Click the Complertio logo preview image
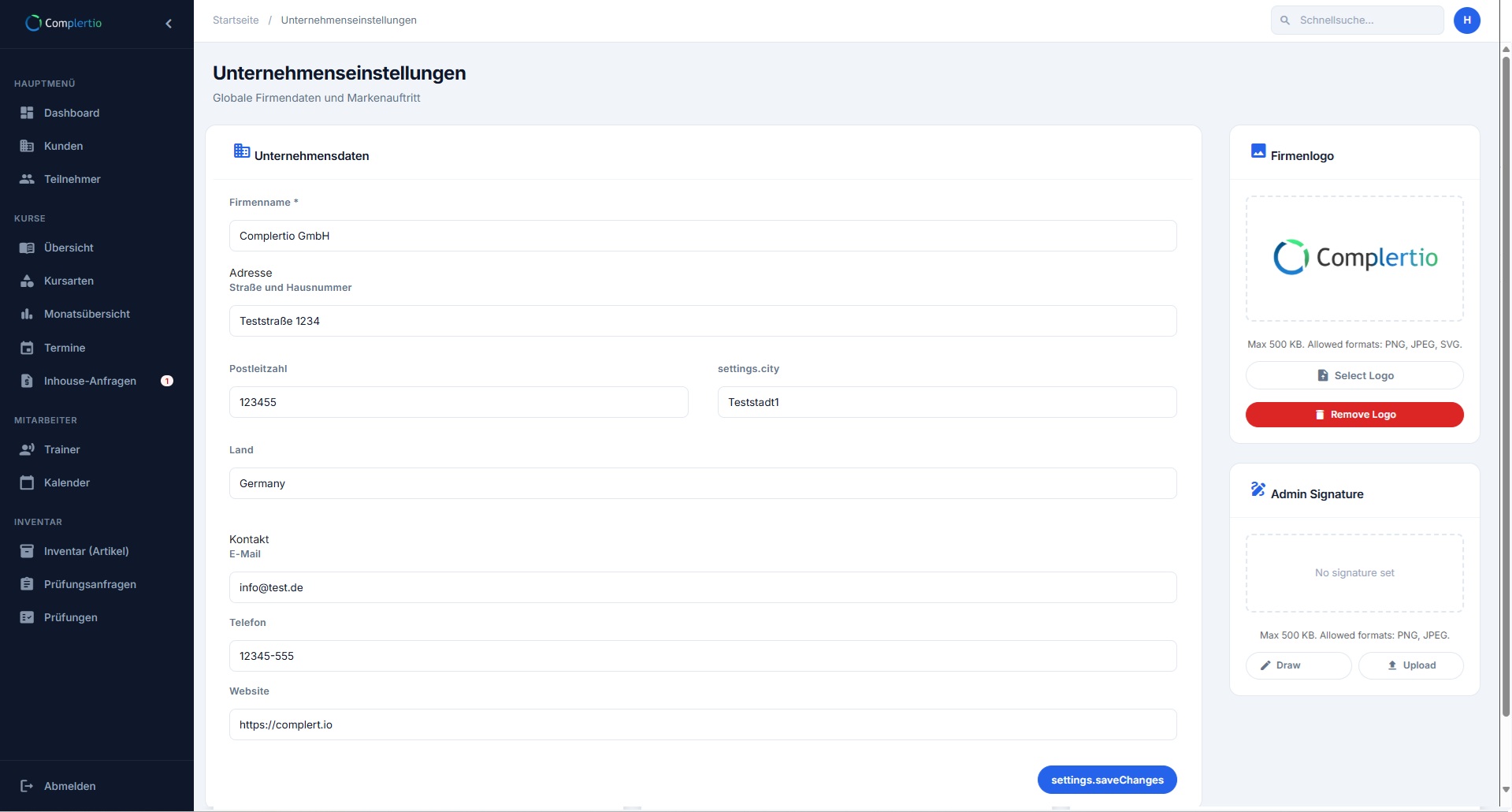Image resolution: width=1512 pixels, height=812 pixels. pyautogui.click(x=1355, y=257)
